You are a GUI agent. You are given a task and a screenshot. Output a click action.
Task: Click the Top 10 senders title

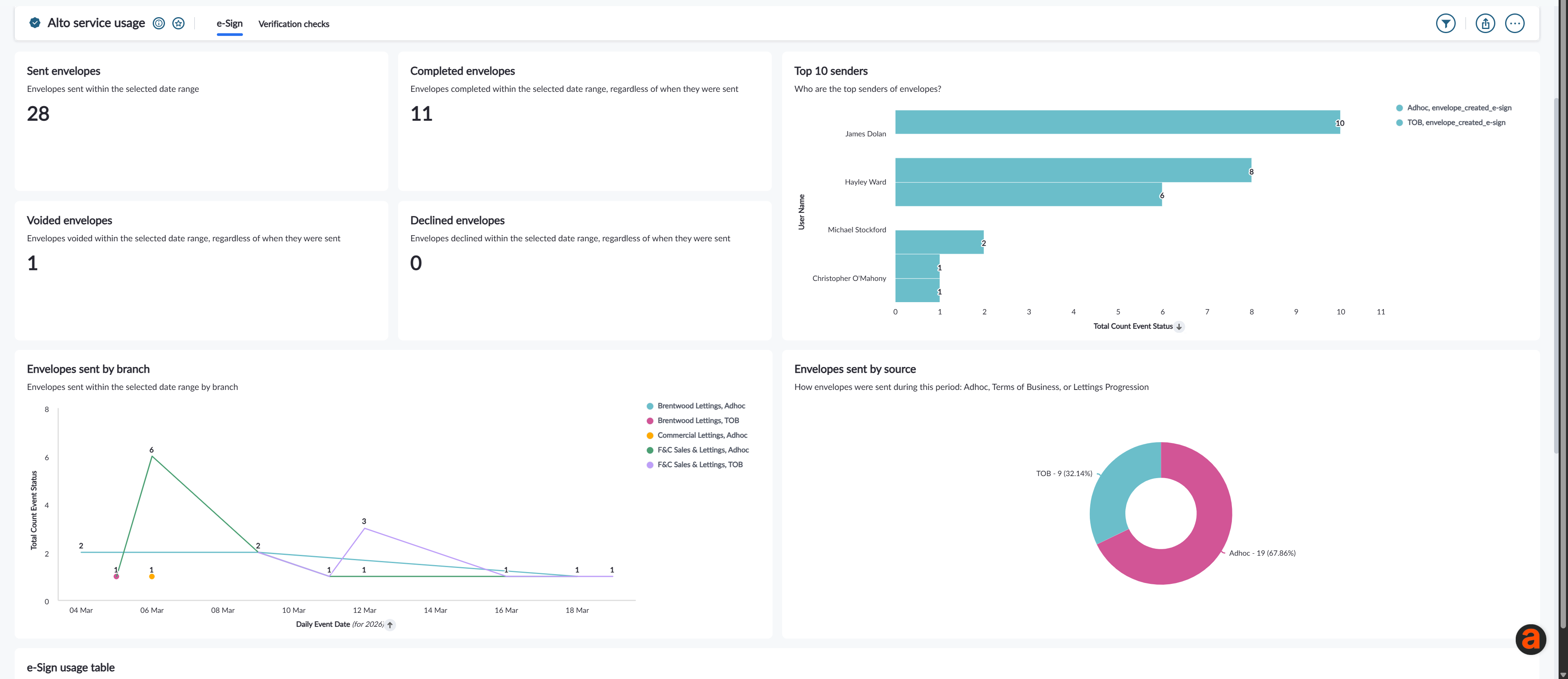[831, 71]
